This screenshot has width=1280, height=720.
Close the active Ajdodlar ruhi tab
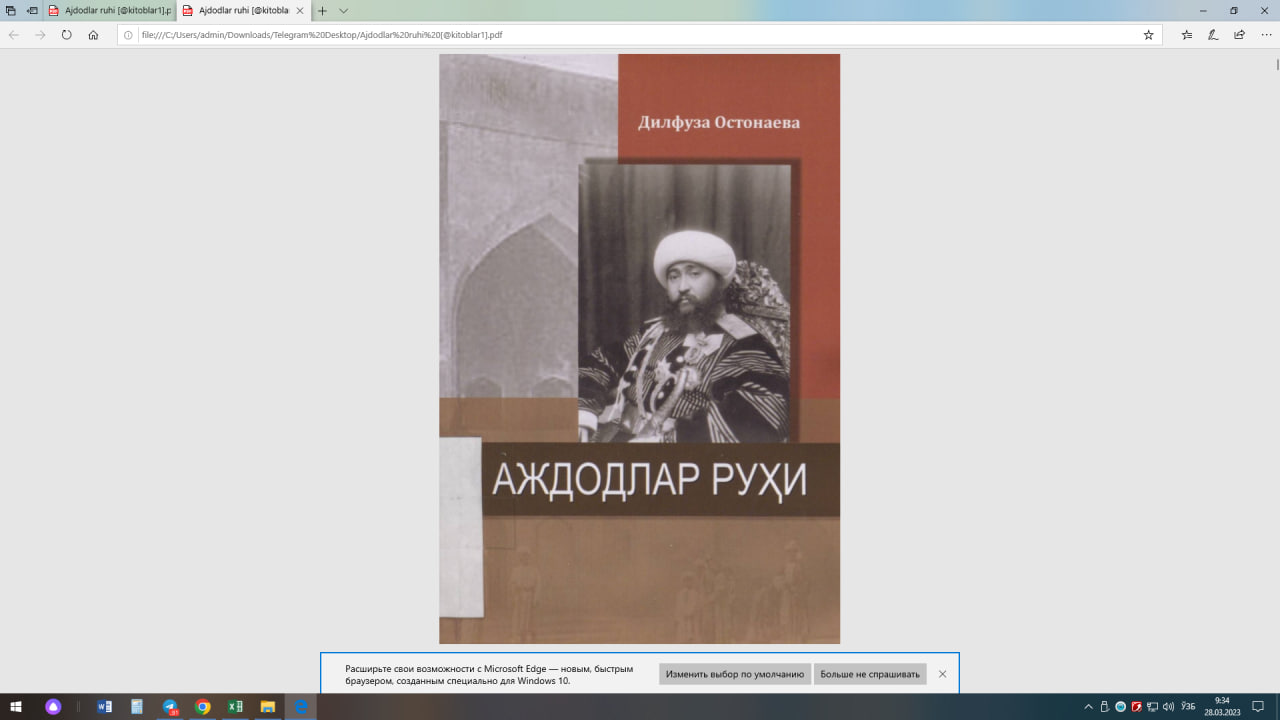coord(300,11)
